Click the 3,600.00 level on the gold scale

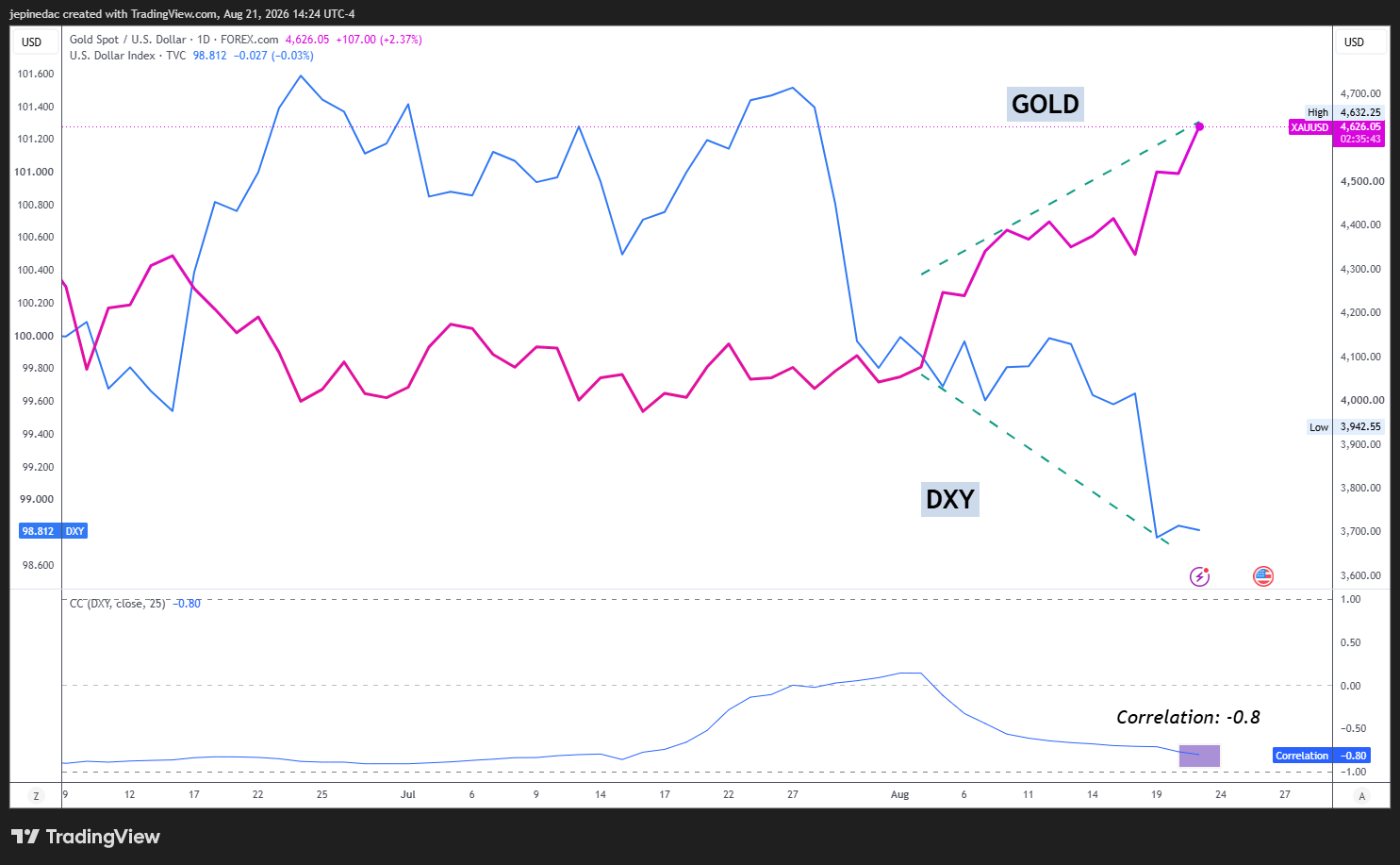(1360, 575)
